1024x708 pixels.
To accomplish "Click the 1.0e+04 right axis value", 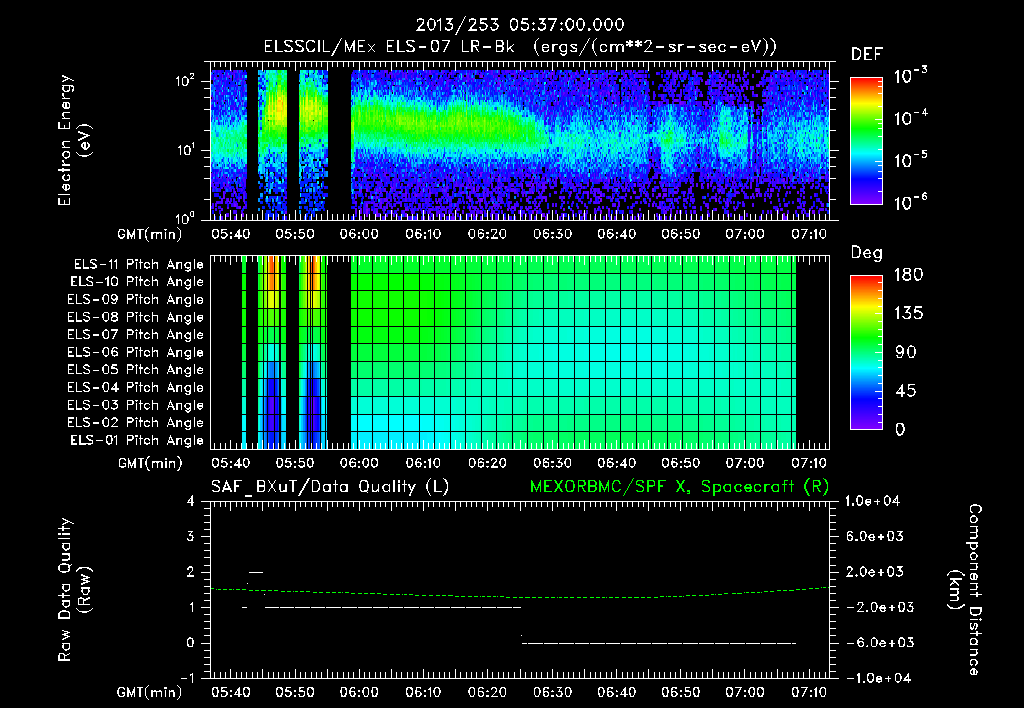I will [x=873, y=501].
